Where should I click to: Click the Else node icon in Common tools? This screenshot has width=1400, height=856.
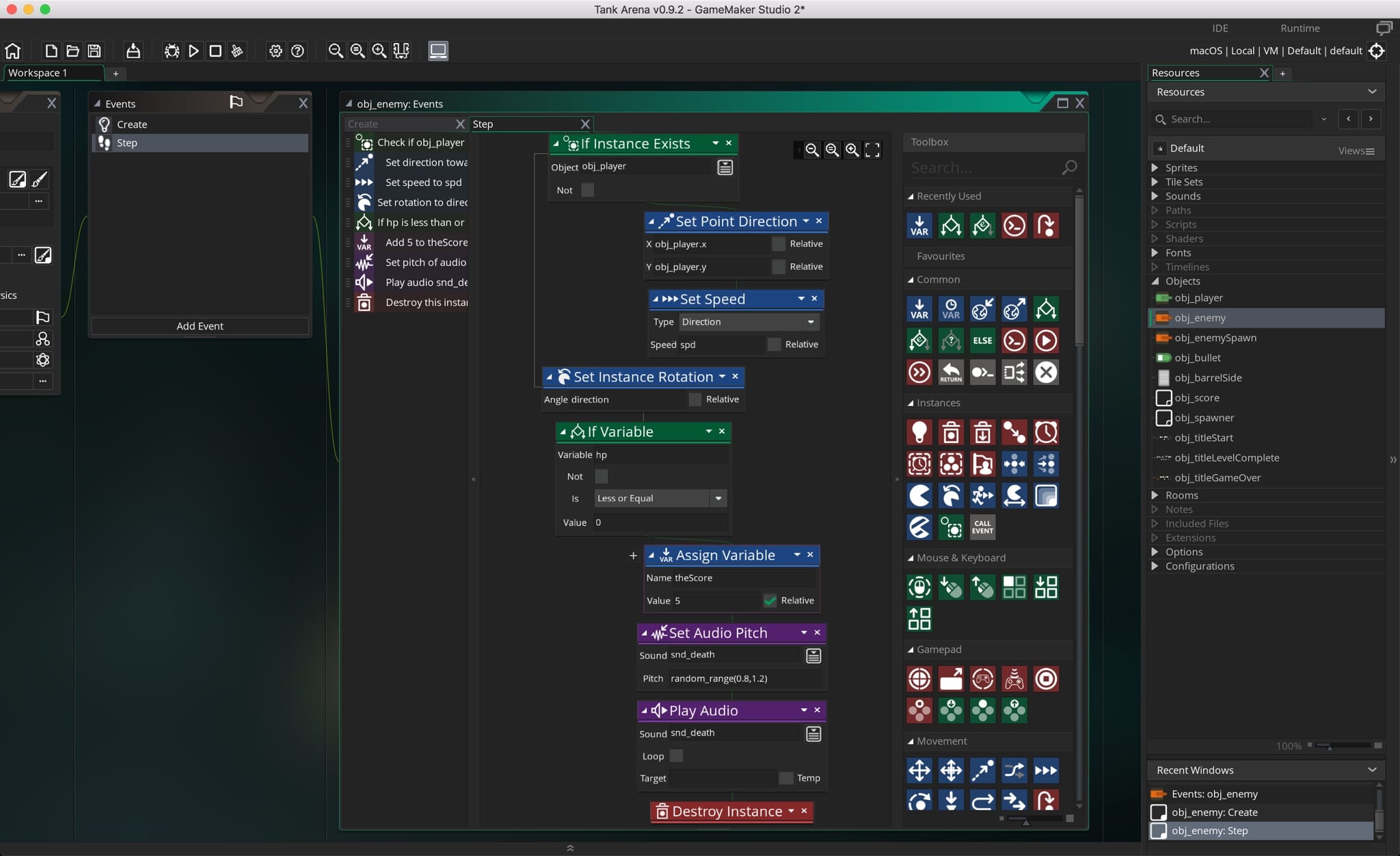982,341
